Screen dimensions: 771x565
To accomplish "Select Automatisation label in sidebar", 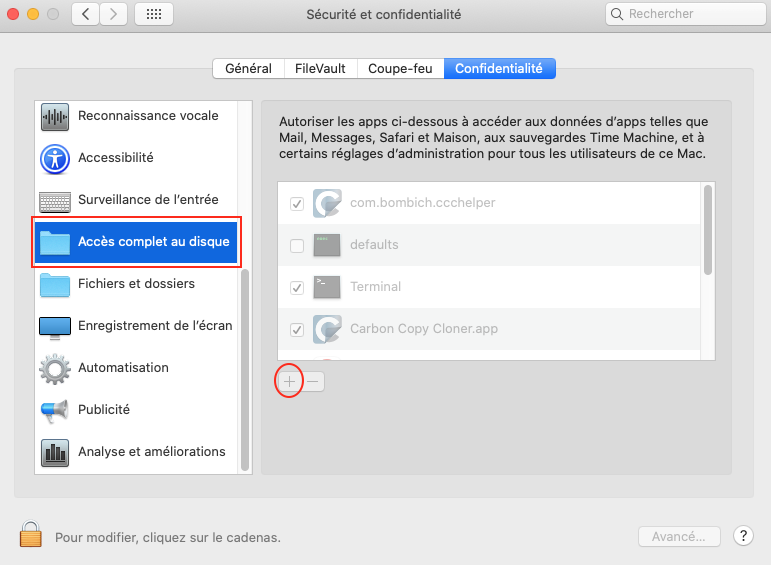I will point(123,367).
